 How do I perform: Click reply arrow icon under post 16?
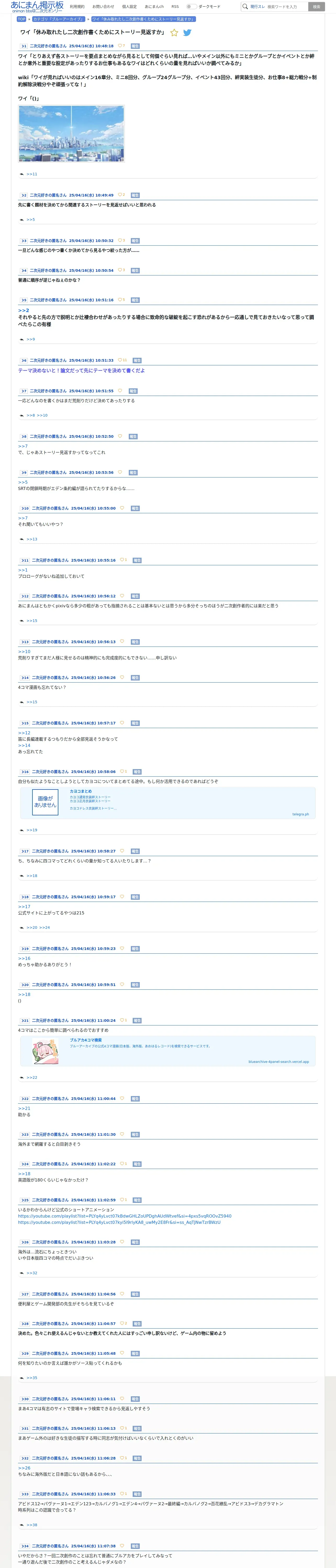coord(22,830)
